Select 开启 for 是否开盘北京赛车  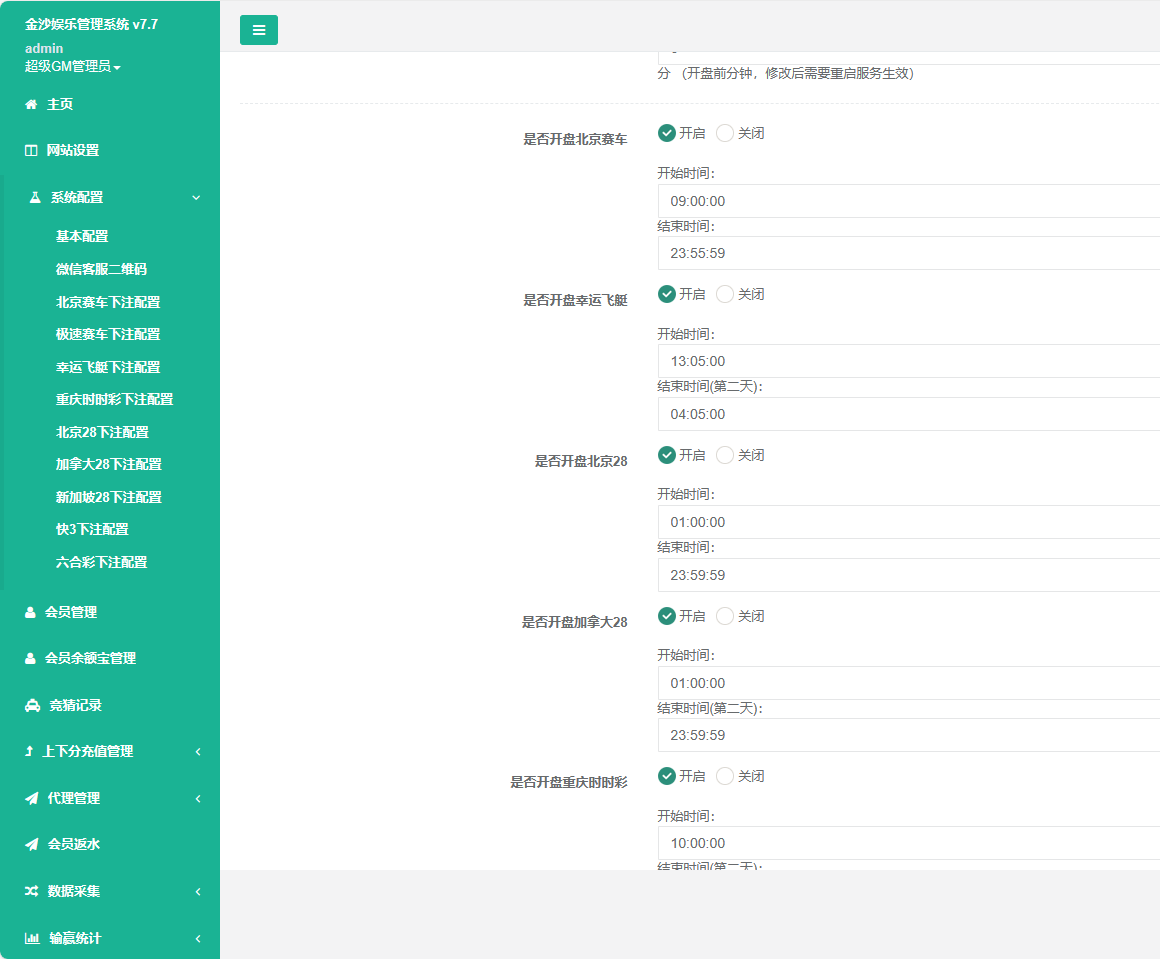click(x=667, y=133)
